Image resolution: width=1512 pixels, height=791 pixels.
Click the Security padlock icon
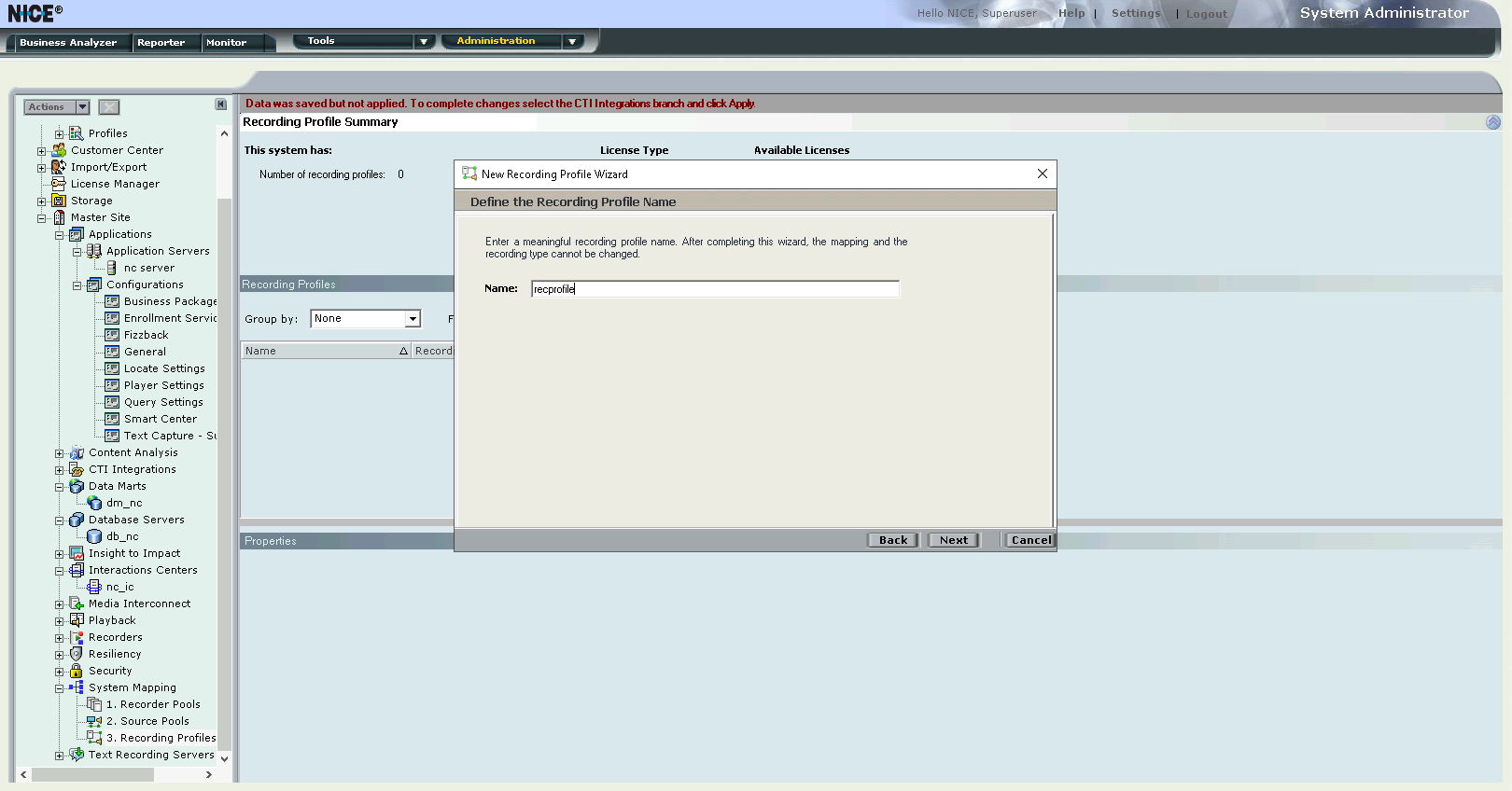(x=77, y=671)
